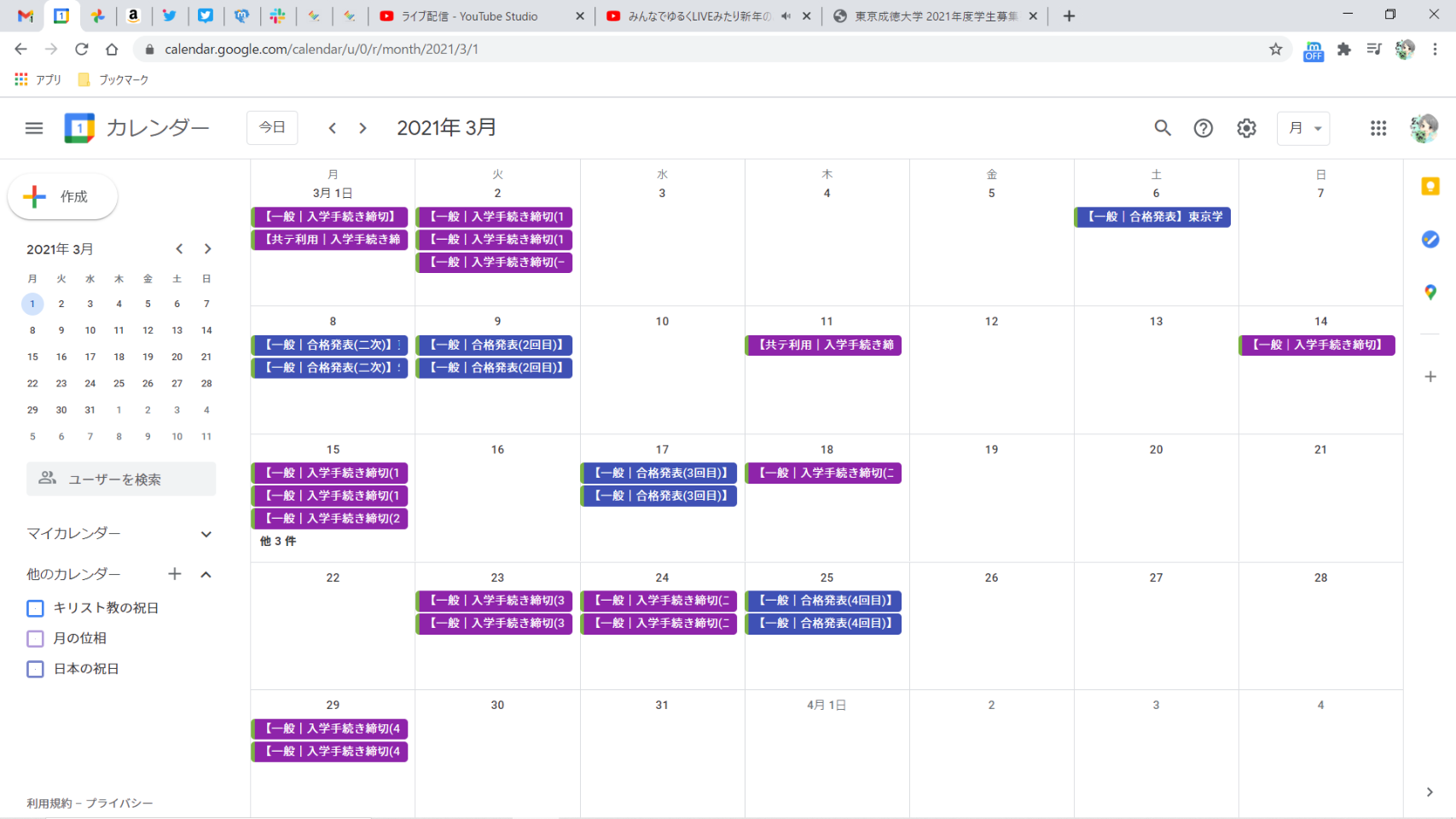Enable the キリスト教の祝日 calendar checkbox

pyautogui.click(x=35, y=608)
